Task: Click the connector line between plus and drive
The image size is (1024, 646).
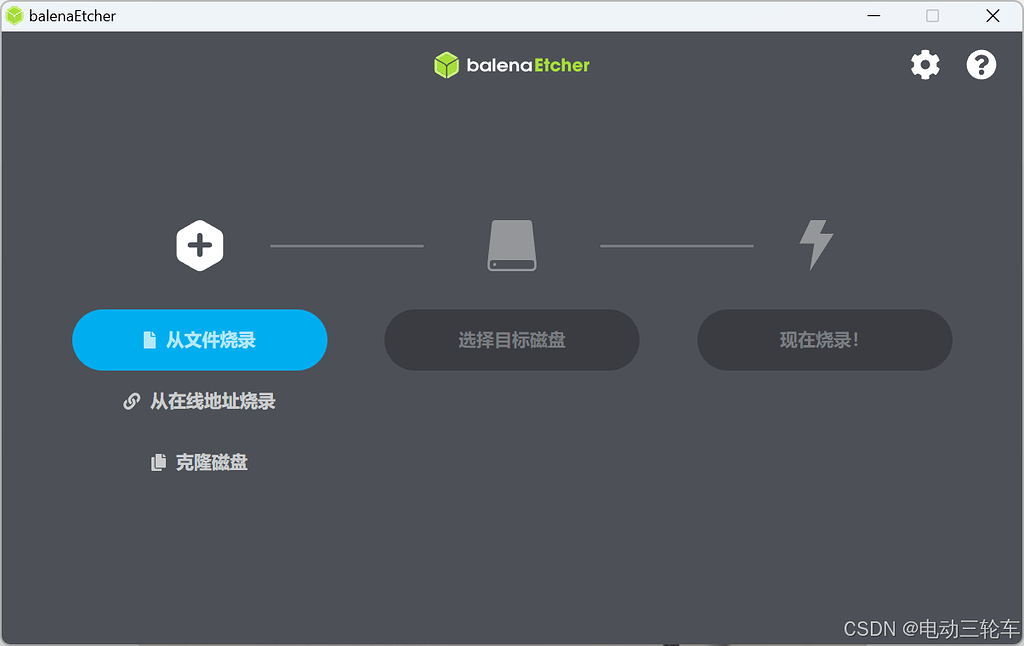Action: (x=347, y=244)
